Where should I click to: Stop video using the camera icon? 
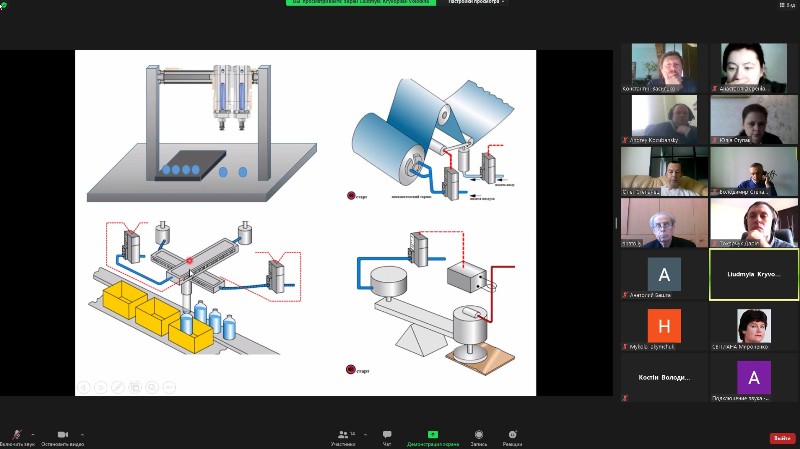coord(63,435)
